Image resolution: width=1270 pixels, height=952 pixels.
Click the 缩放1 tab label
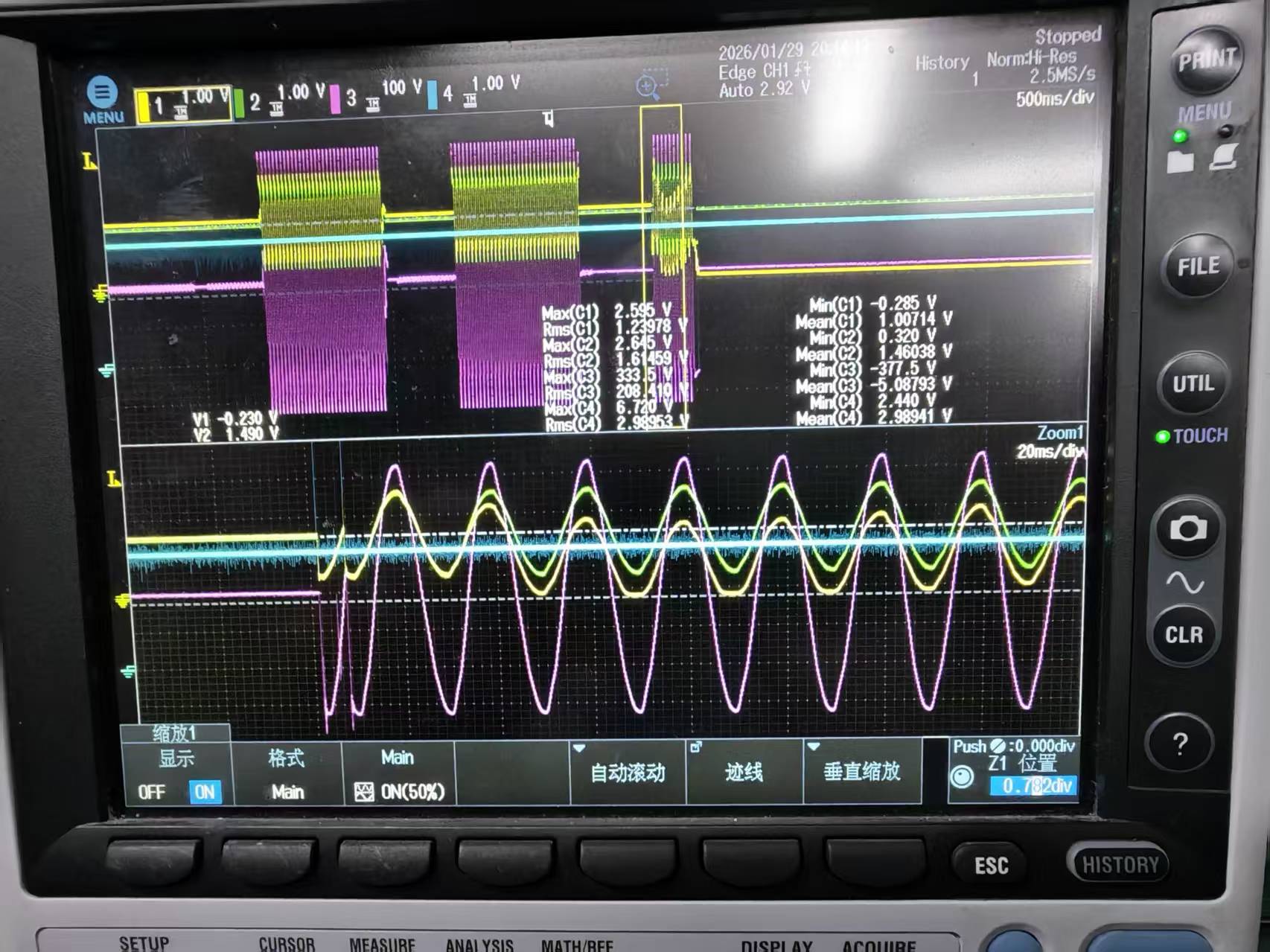pyautogui.click(x=174, y=733)
